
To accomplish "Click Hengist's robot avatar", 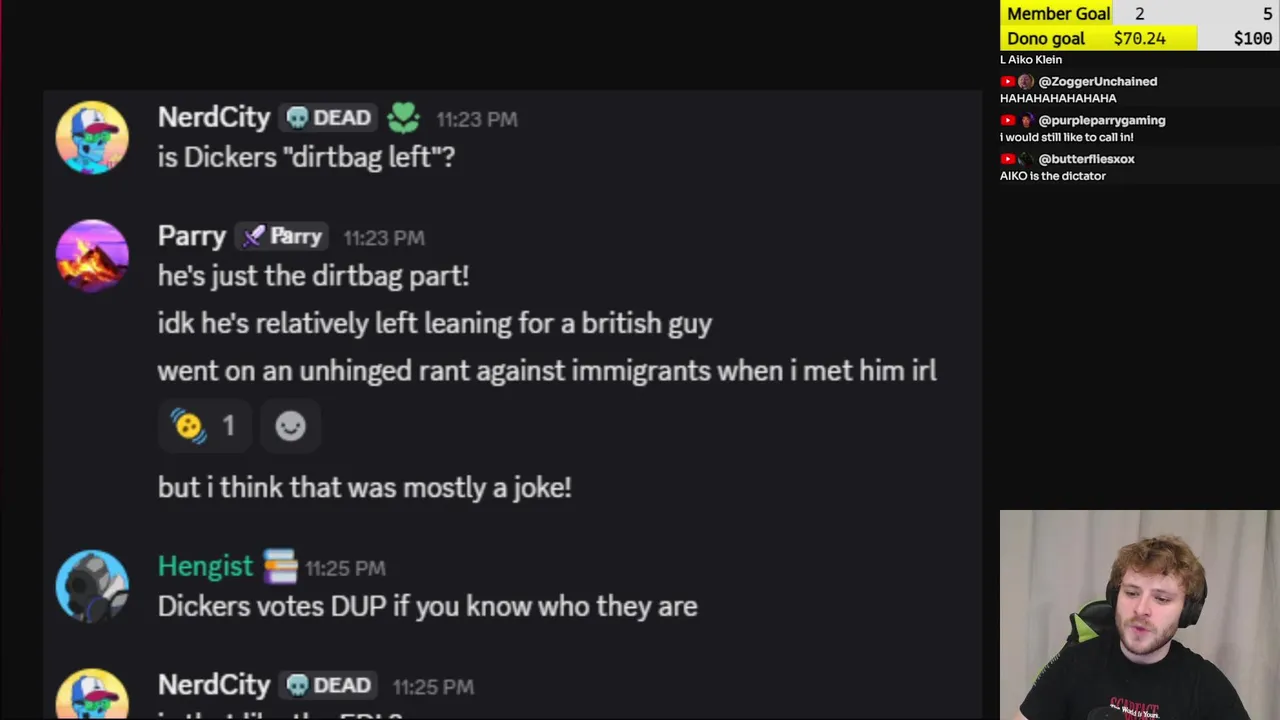I will coord(92,586).
